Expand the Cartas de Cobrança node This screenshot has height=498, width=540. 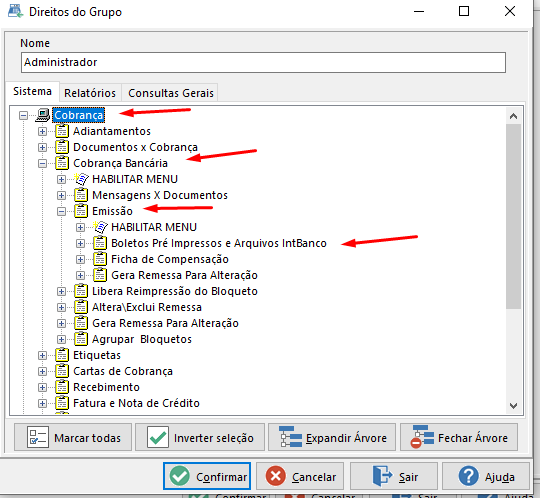point(42,371)
